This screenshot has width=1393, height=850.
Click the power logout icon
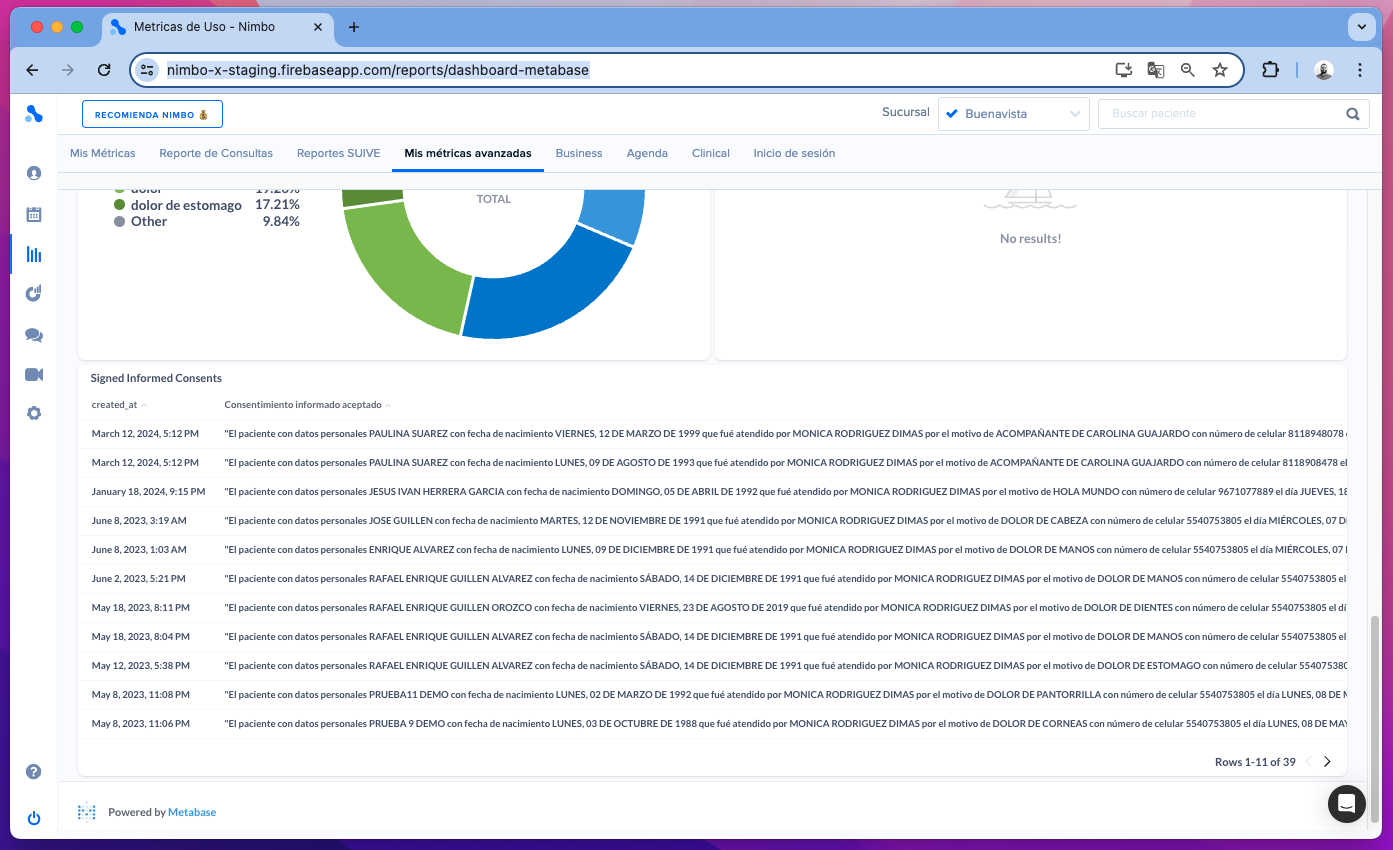[34, 818]
